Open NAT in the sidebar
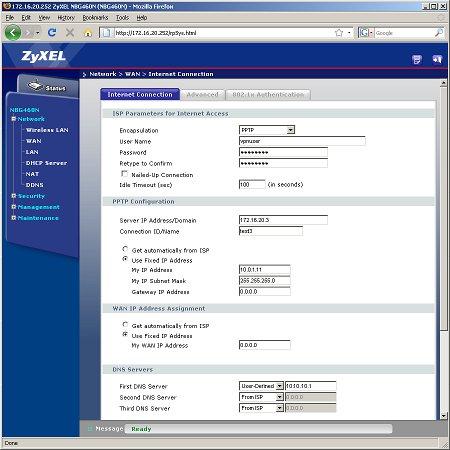 coord(32,174)
